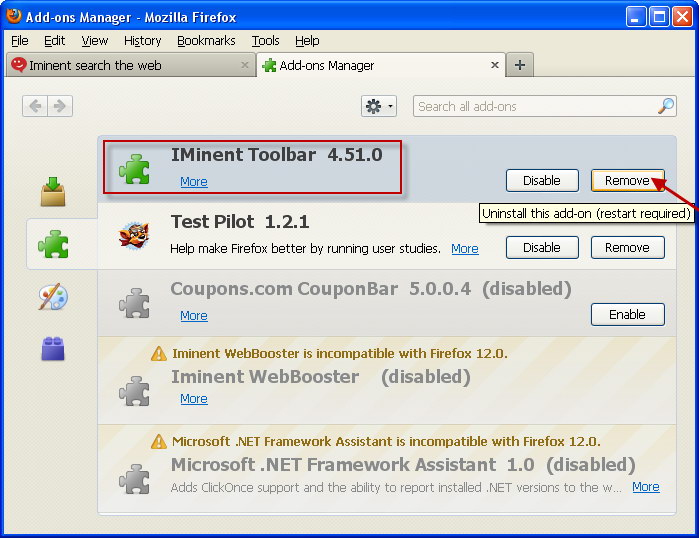Open the Tools menu
This screenshot has width=699, height=538.
pos(265,41)
